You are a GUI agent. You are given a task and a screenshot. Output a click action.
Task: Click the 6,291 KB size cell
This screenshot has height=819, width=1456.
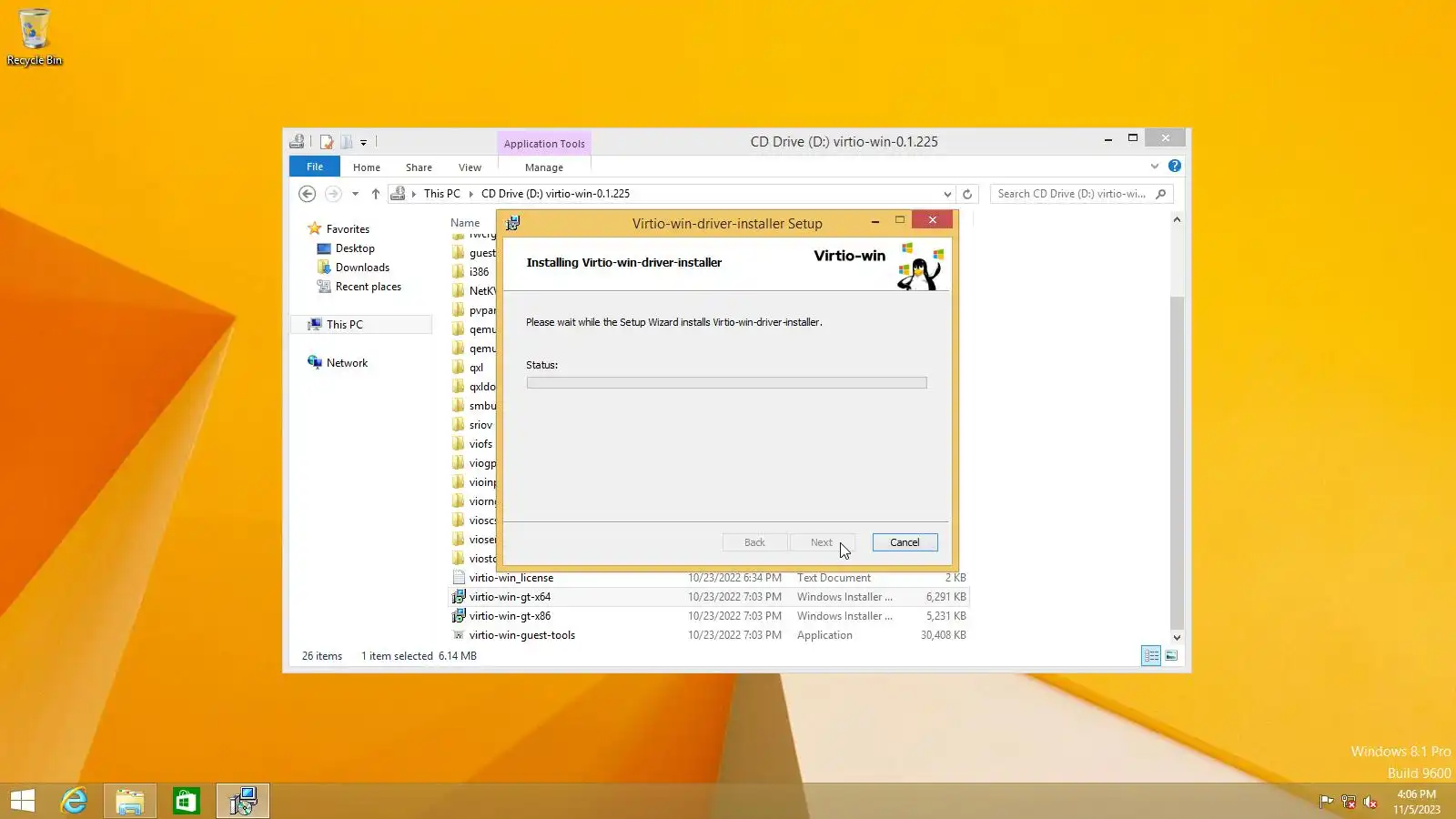(945, 597)
